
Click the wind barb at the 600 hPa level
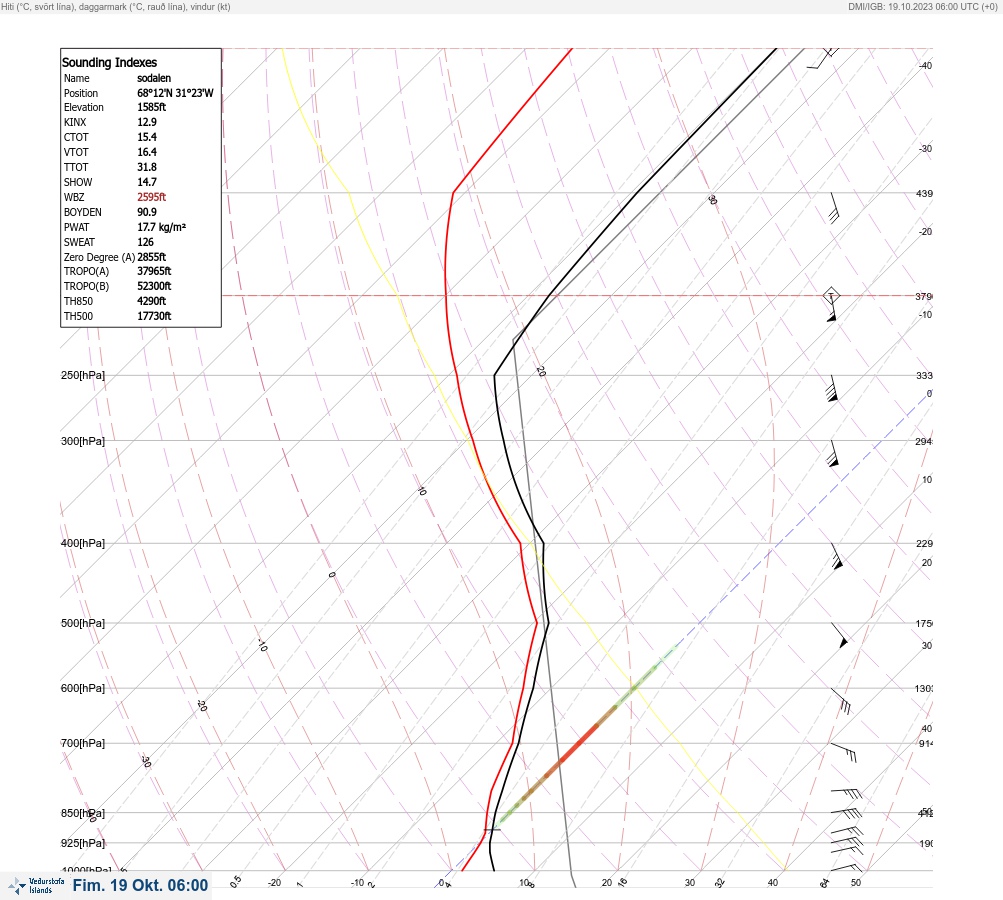[x=841, y=701]
